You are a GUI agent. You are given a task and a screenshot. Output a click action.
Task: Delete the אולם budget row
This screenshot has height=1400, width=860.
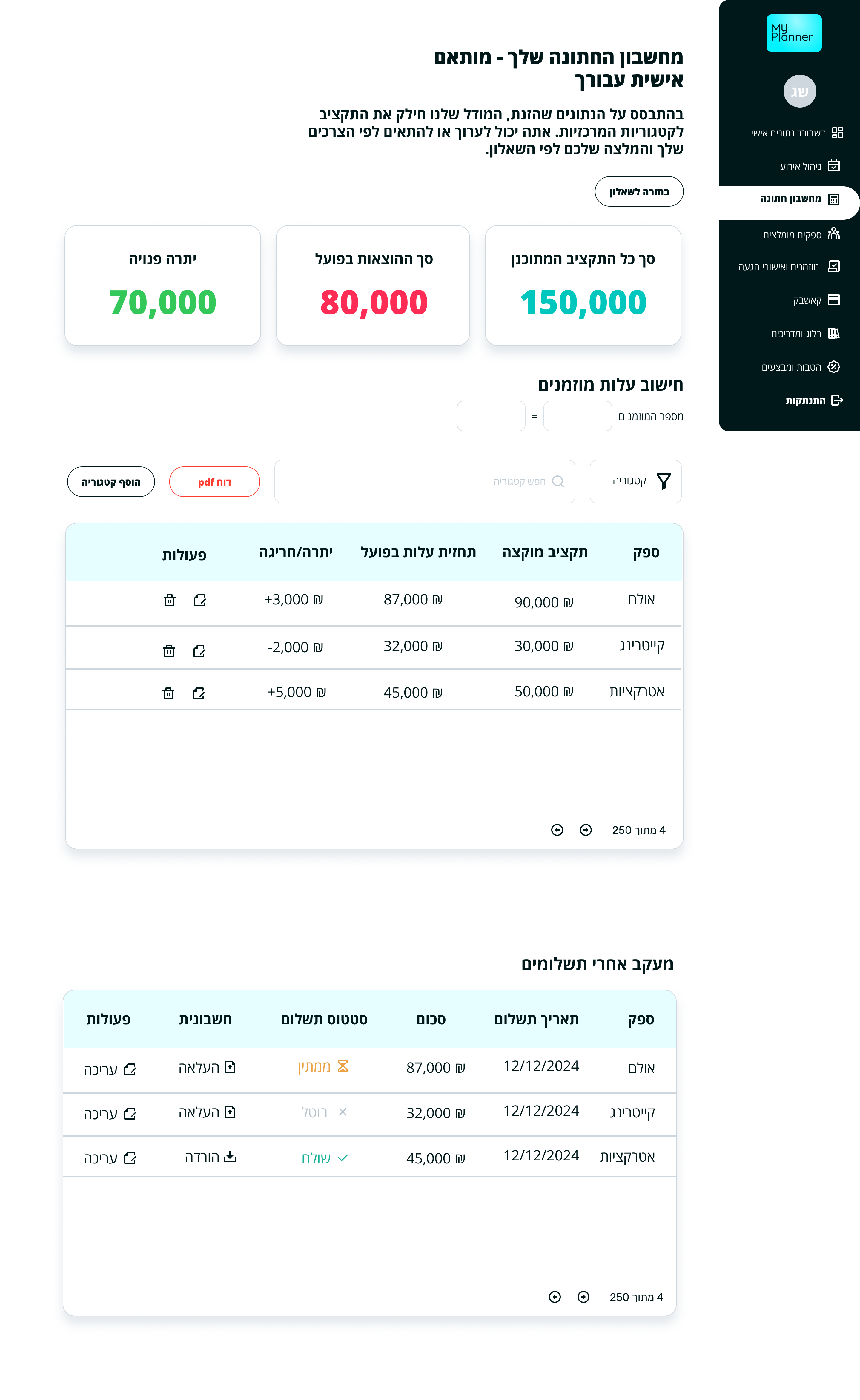click(170, 601)
